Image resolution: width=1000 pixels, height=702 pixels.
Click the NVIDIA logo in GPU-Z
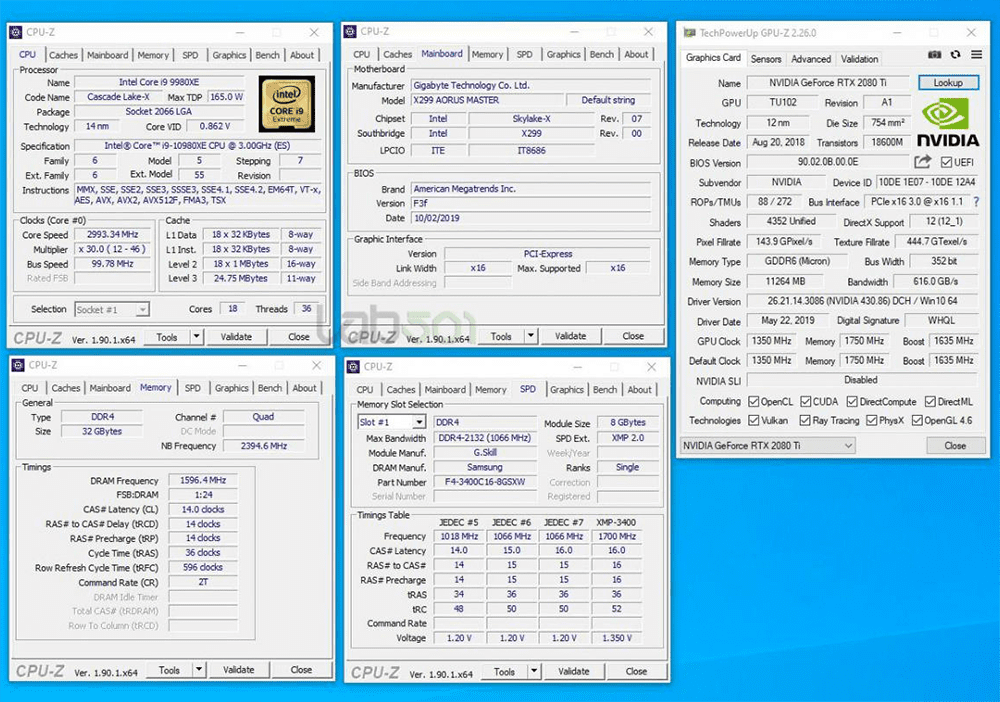(948, 123)
